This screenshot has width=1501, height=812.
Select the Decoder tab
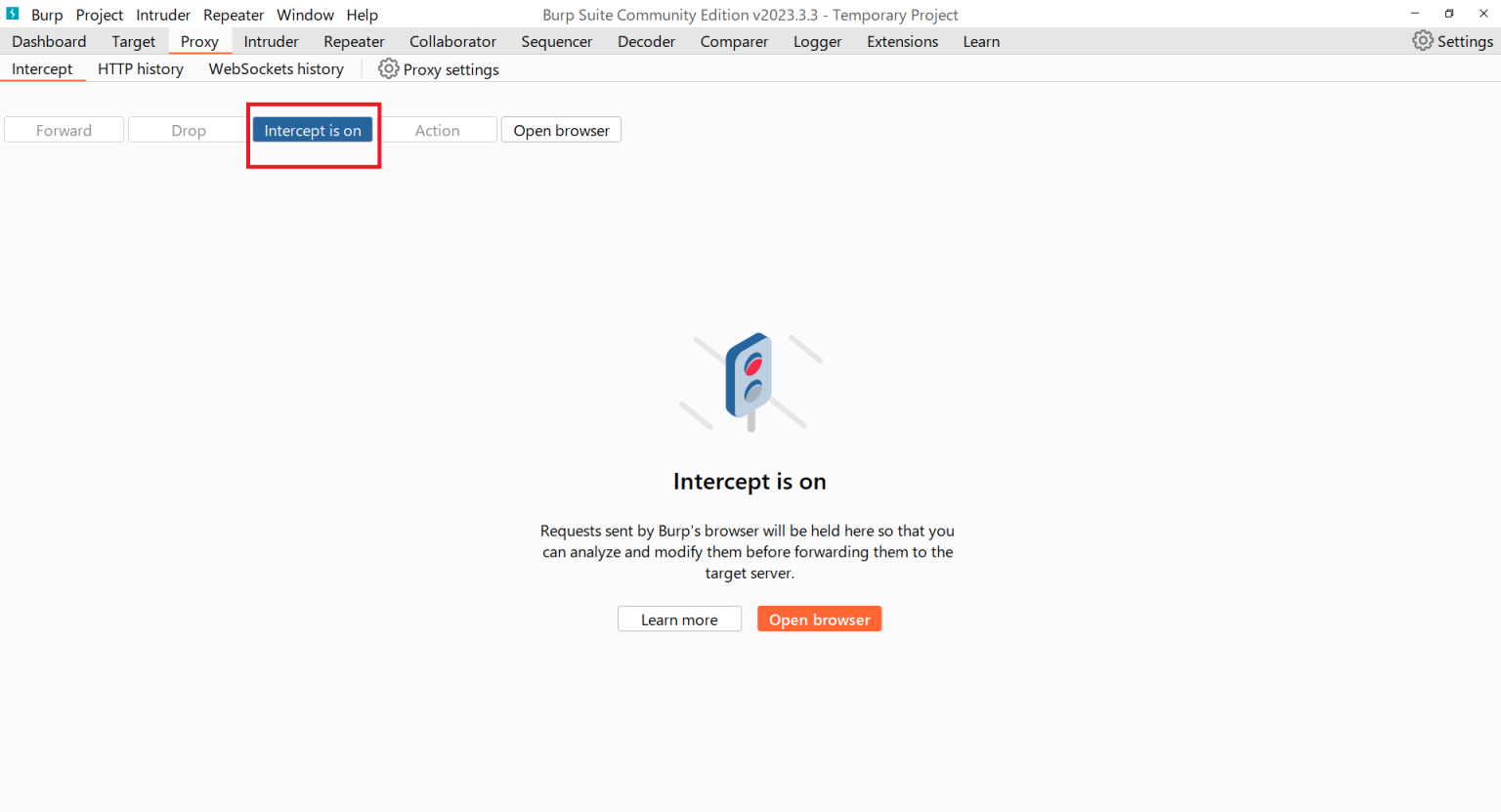[x=646, y=41]
